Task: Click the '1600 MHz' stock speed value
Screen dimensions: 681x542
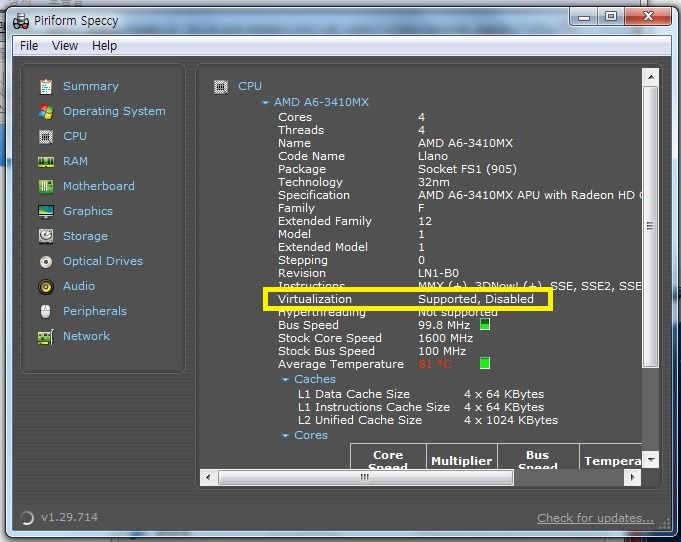Action: 445,338
